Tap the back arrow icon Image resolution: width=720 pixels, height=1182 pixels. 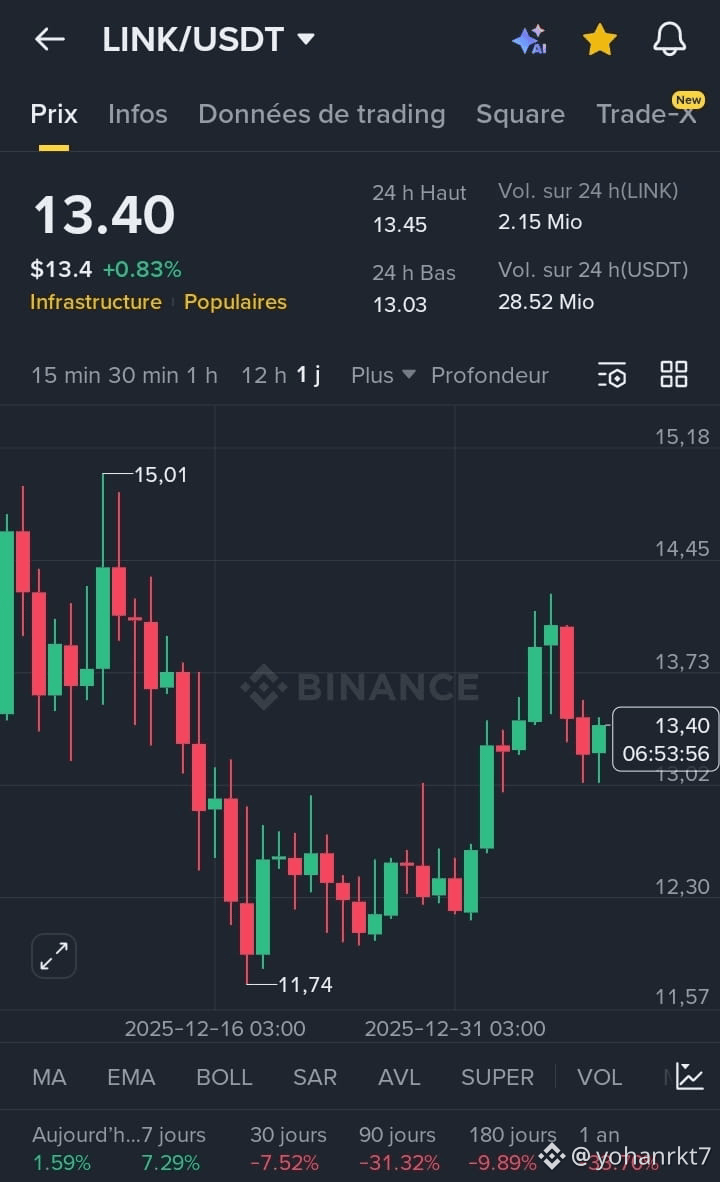tap(50, 39)
